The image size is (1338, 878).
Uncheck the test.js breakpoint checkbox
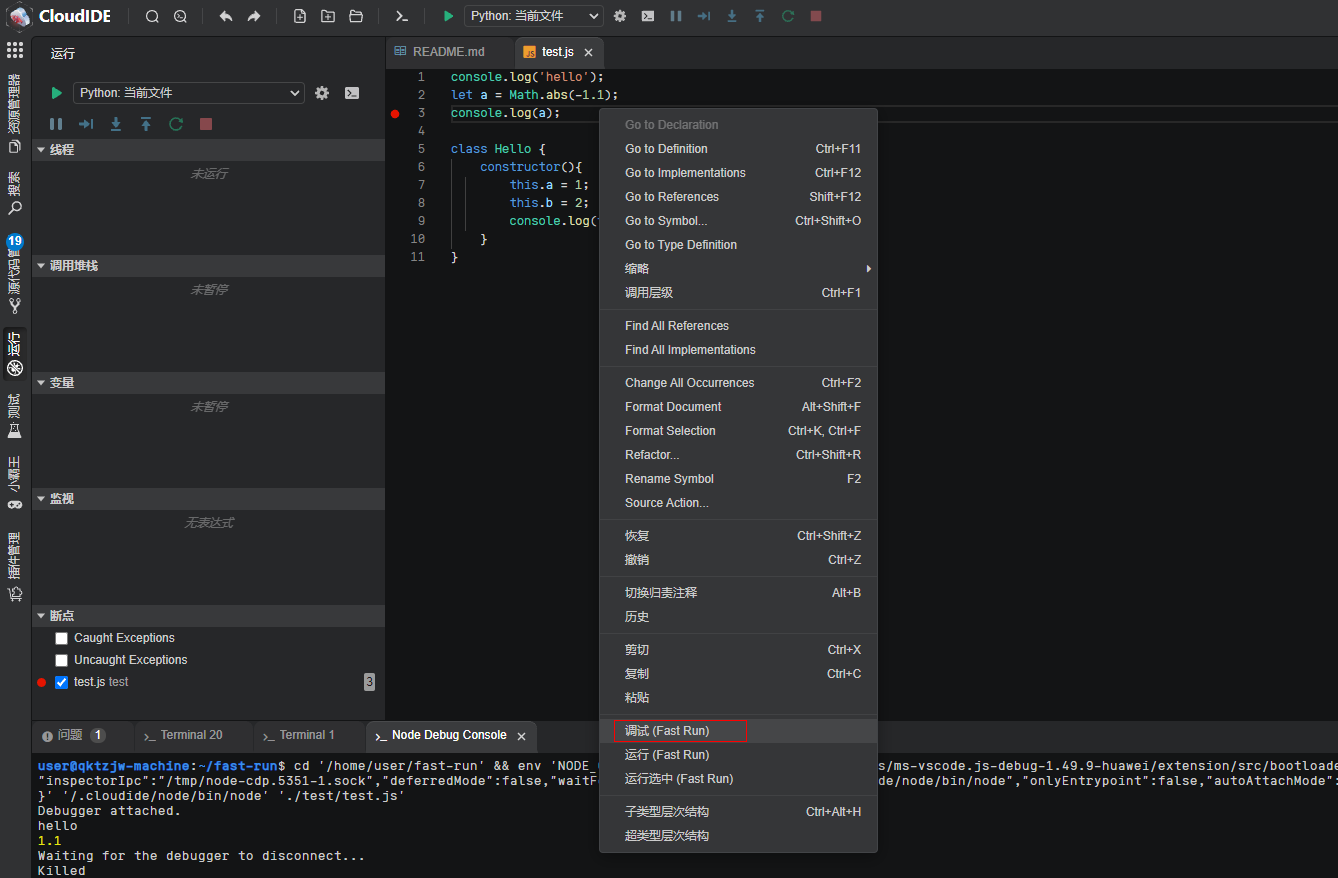(62, 682)
